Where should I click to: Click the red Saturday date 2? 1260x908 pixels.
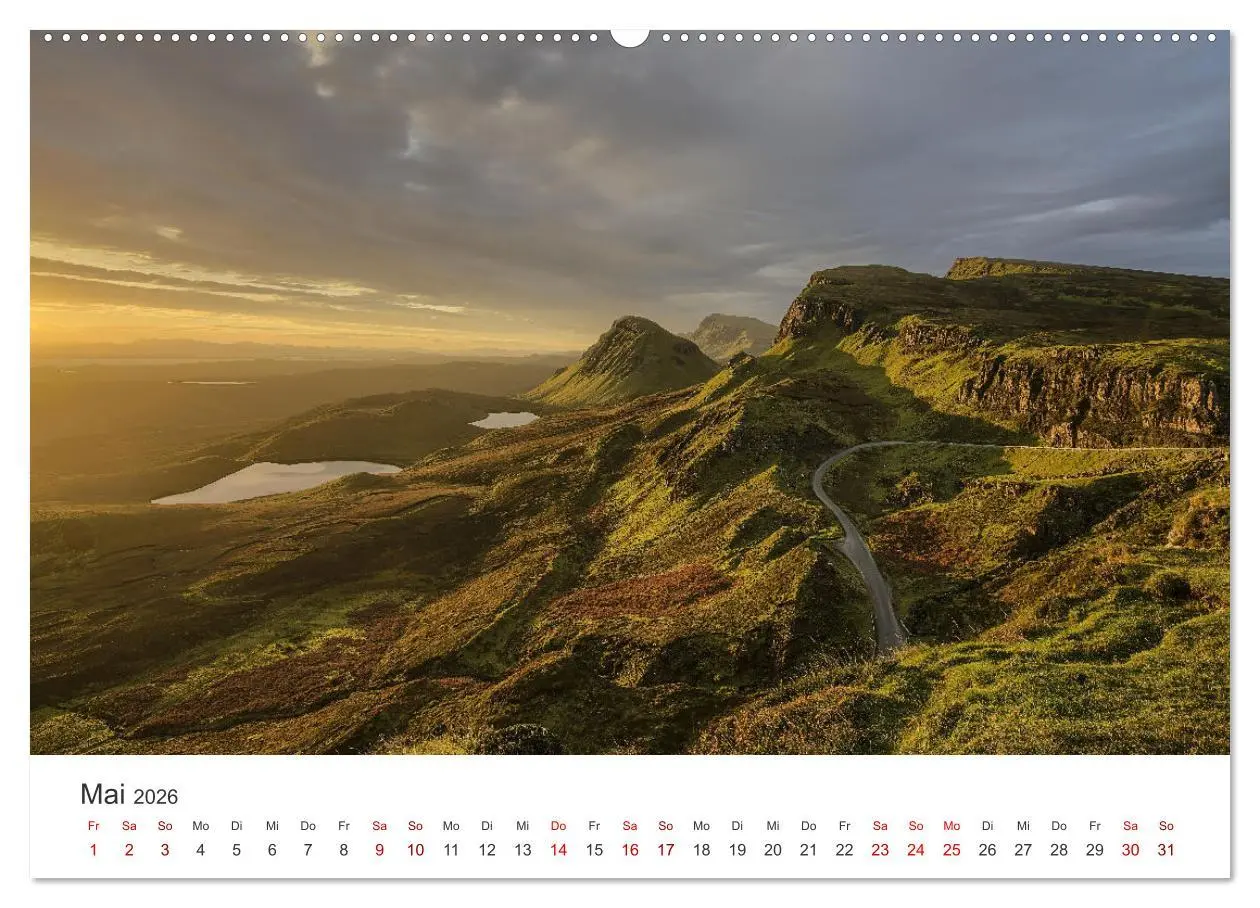click(127, 851)
